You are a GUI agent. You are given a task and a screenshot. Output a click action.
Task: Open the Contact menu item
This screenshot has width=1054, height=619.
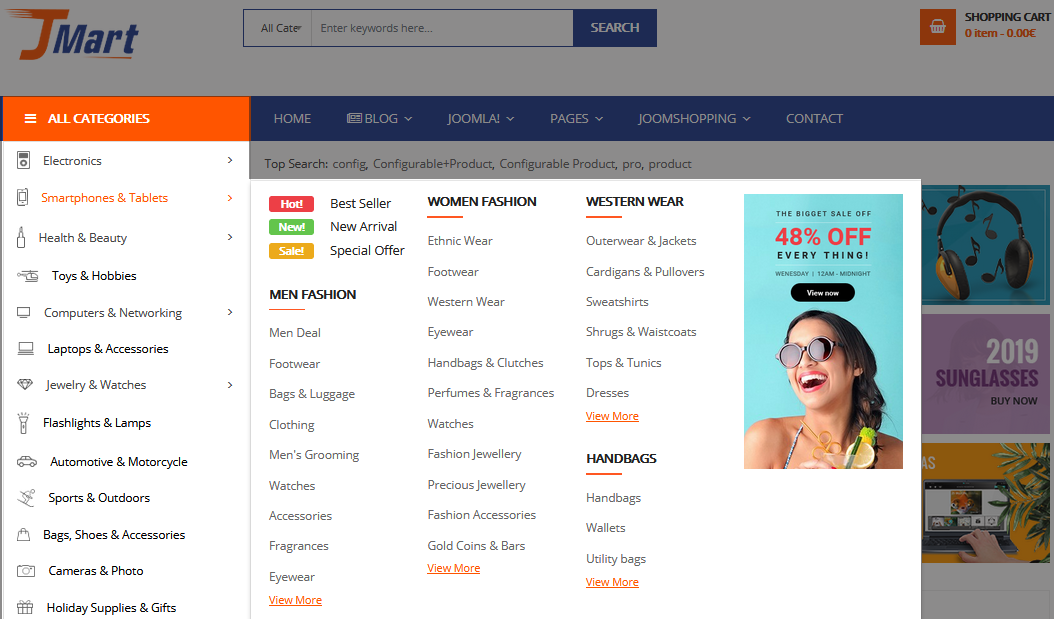click(814, 118)
